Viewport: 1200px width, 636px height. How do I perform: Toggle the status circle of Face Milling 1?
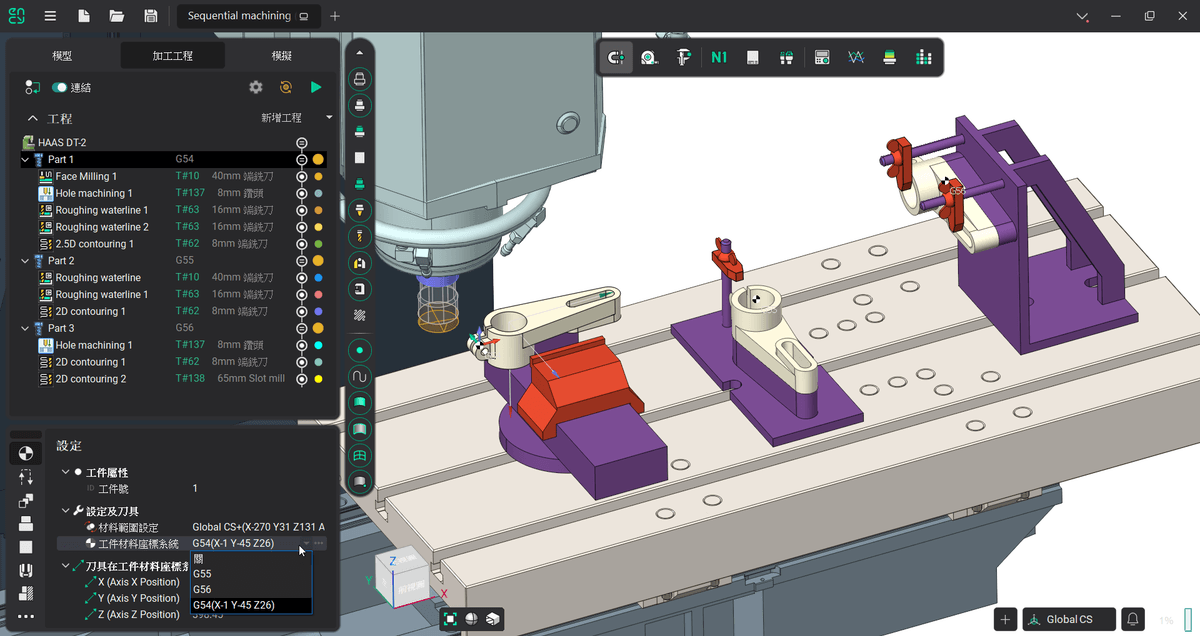click(301, 176)
